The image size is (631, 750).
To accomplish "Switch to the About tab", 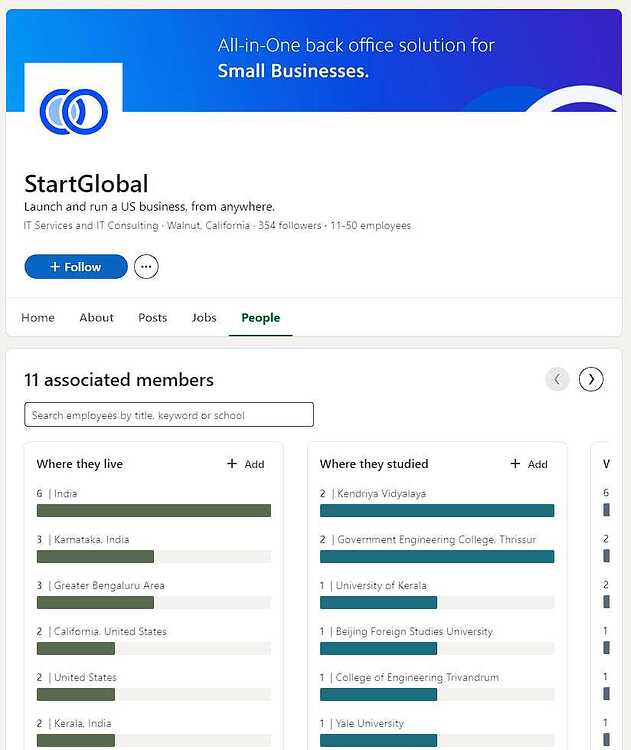I will (x=97, y=318).
